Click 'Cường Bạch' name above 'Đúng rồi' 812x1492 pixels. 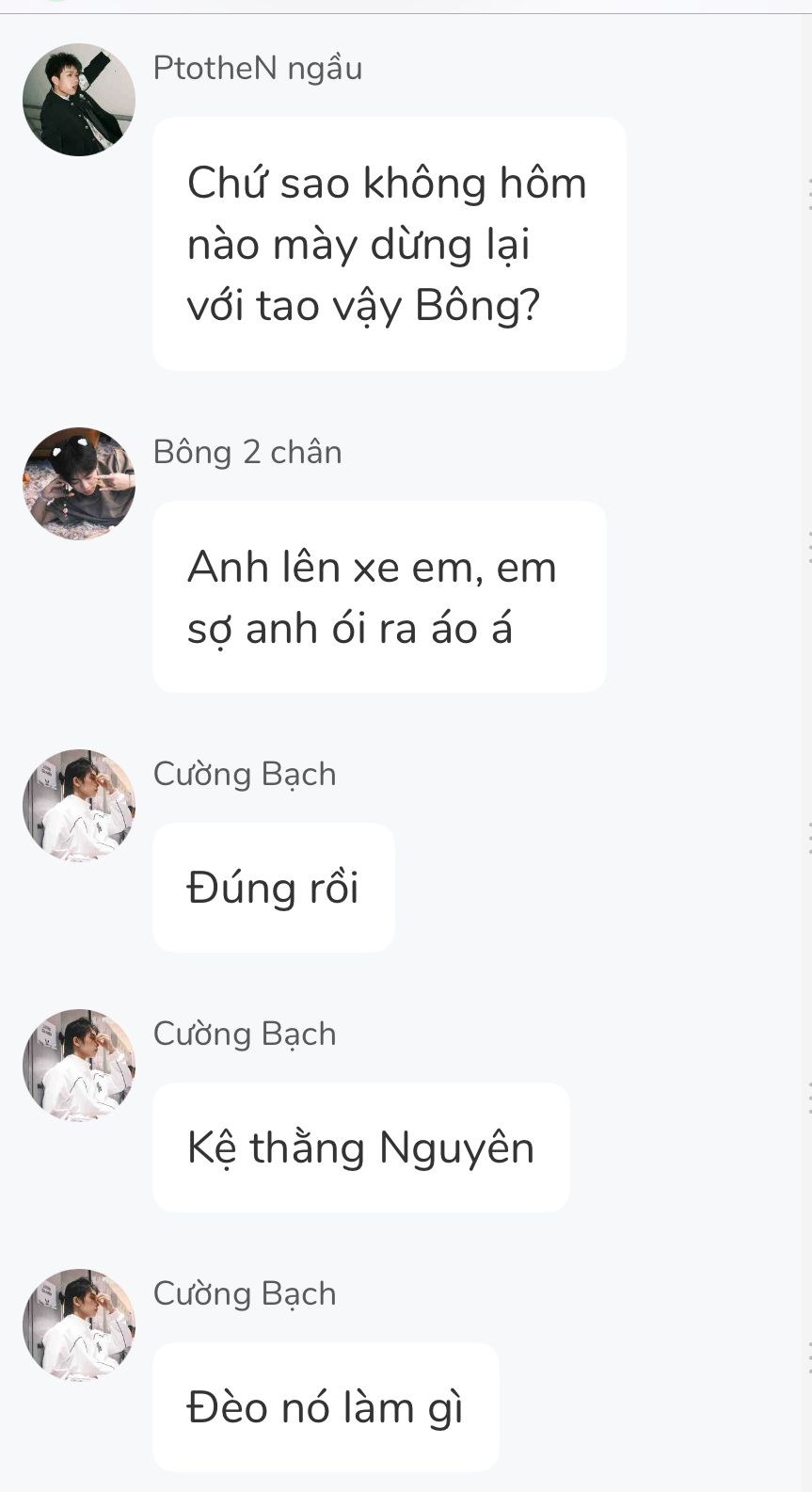[245, 774]
